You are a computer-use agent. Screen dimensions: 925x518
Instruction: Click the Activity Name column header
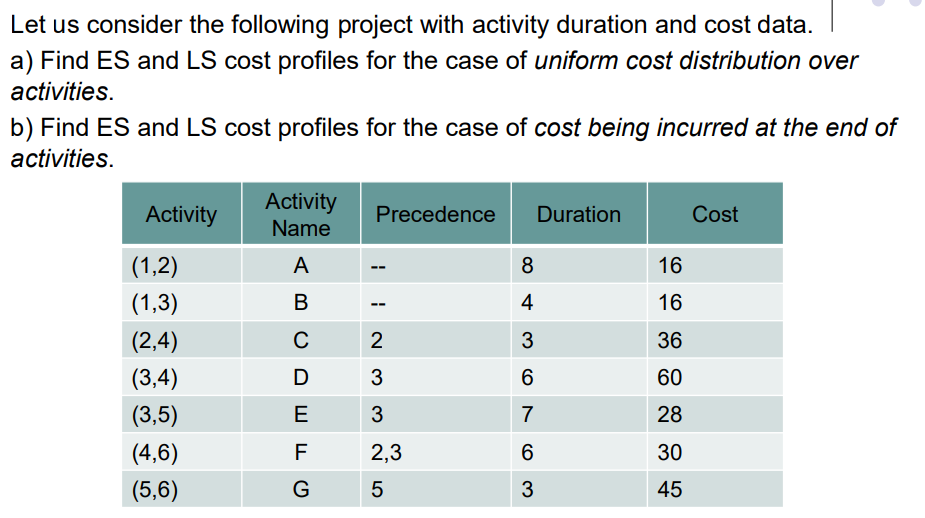[x=300, y=214]
